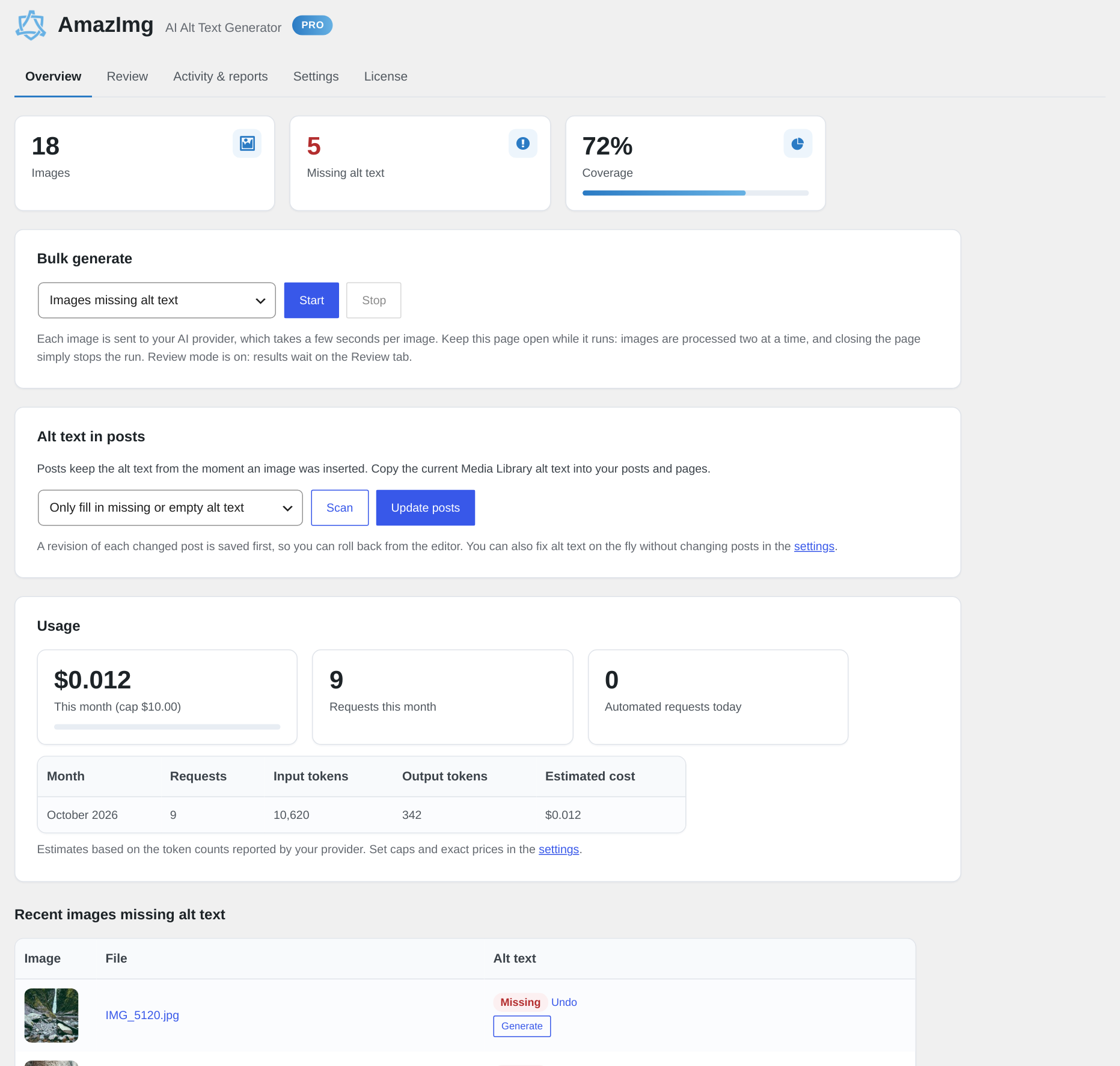Expand the Only fill in missing or empty alt text dropdown
The height and width of the screenshot is (1066, 1120).
[x=170, y=507]
